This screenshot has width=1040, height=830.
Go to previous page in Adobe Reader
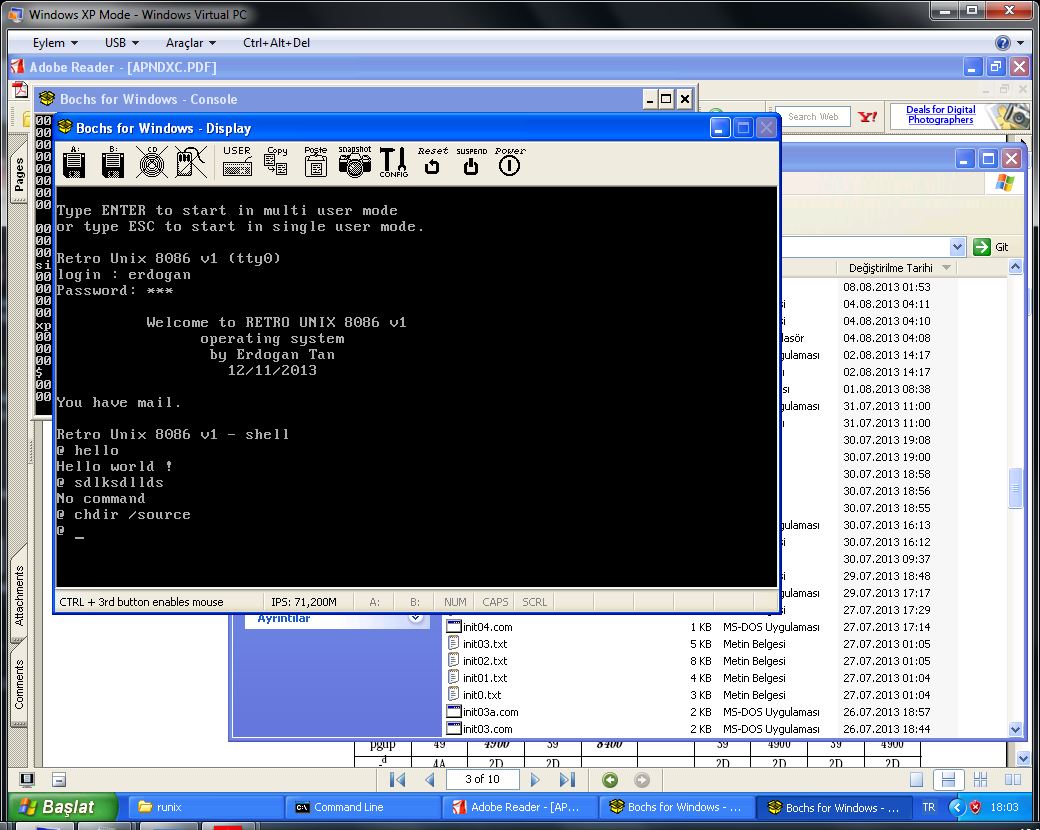(x=430, y=780)
